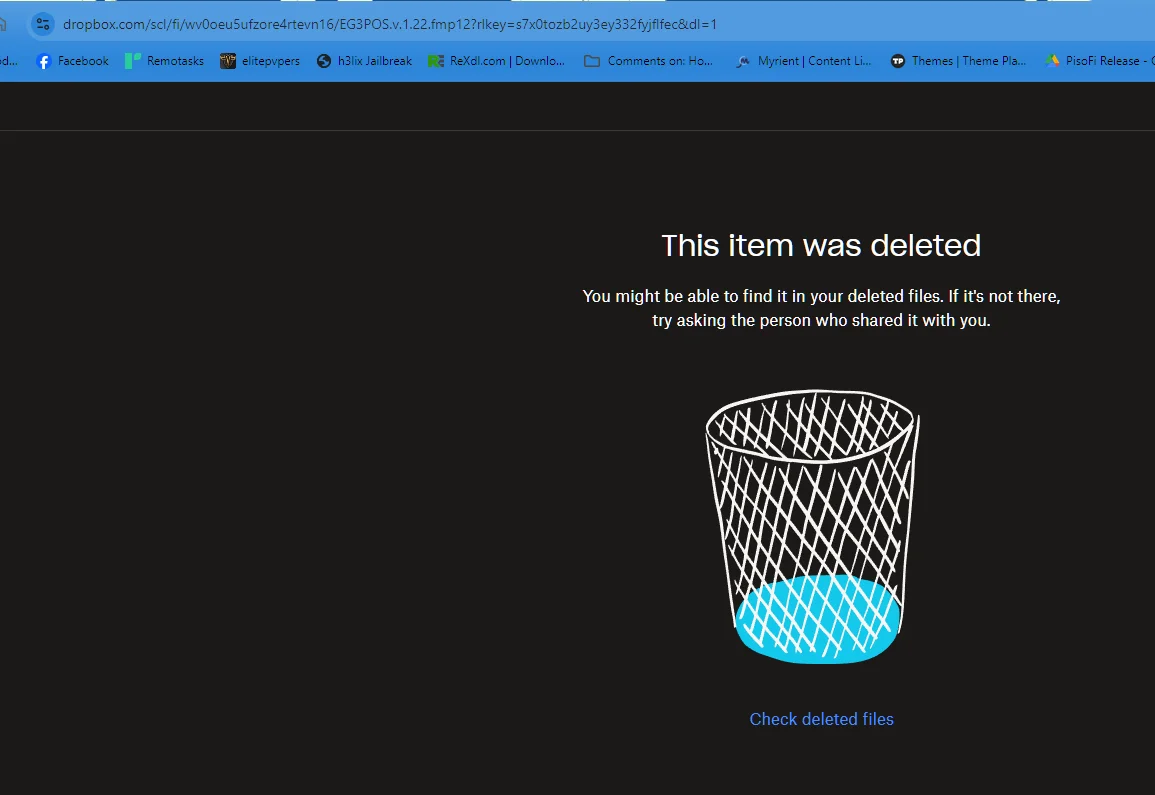Open the Facebook bookmark

pyautogui.click(x=72, y=61)
